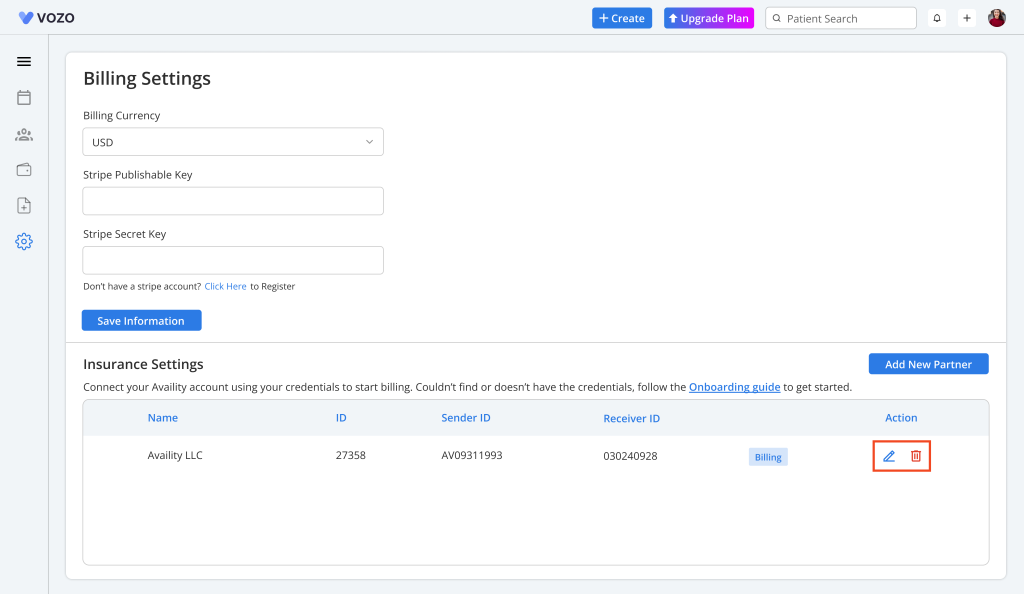Edit Availity LLC with pencil icon
The image size is (1024, 594).
[889, 456]
